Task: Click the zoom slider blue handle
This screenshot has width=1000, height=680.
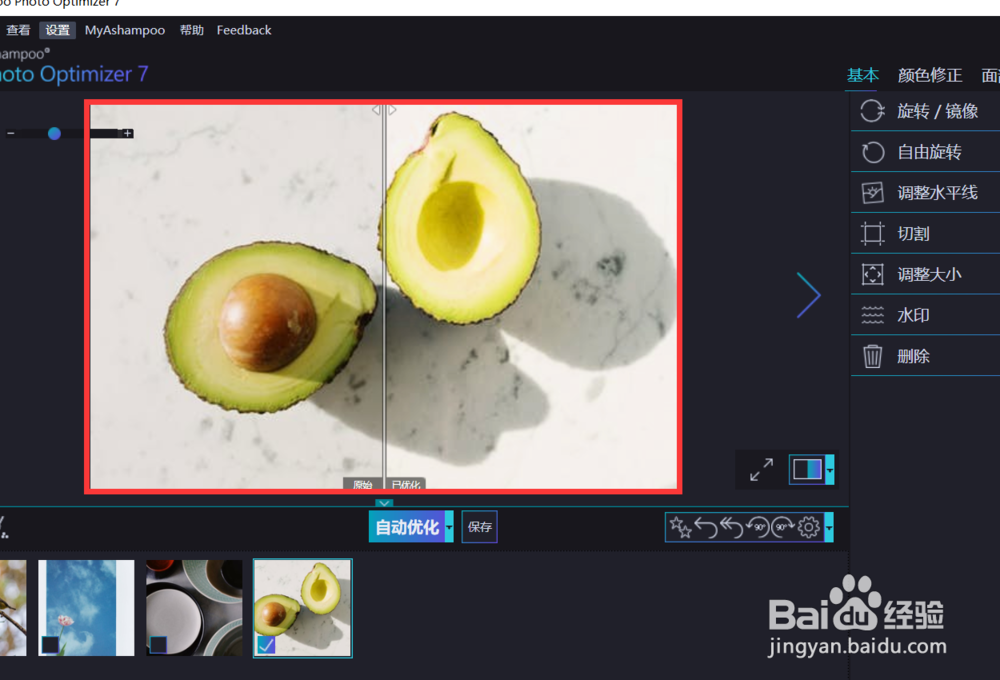Action: [54, 133]
